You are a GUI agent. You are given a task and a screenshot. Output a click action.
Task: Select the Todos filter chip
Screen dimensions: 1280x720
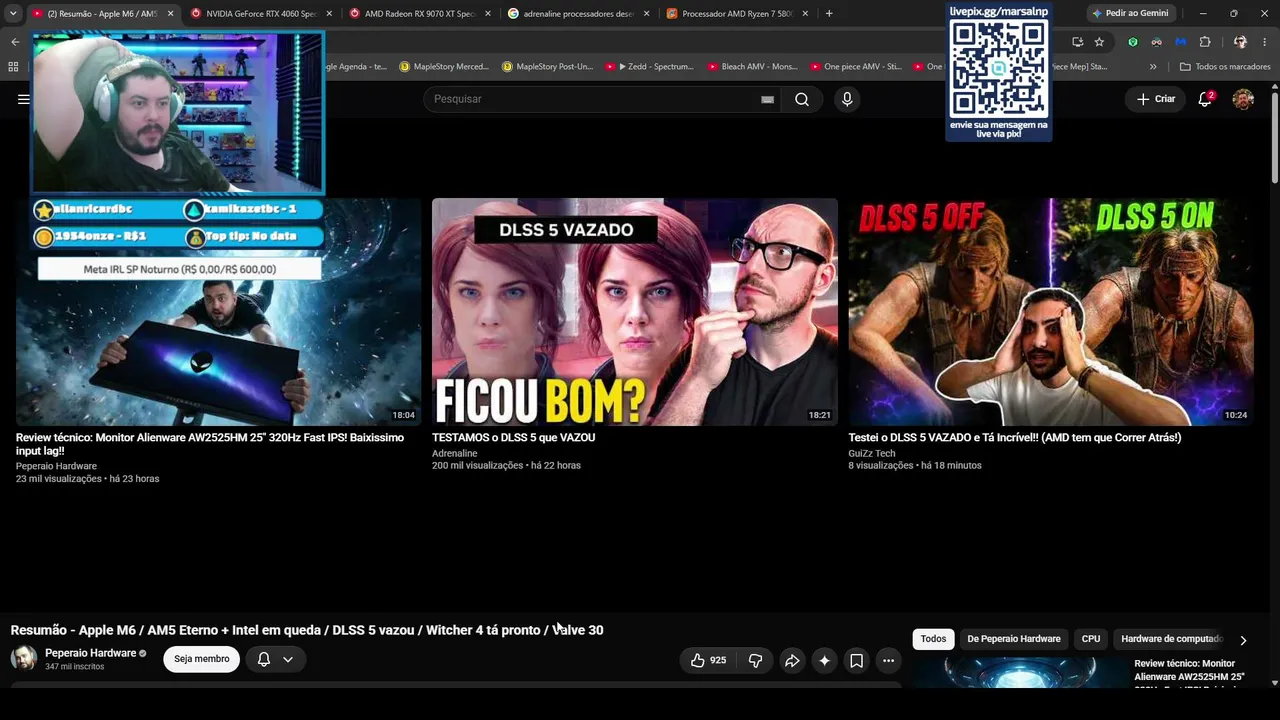point(933,639)
